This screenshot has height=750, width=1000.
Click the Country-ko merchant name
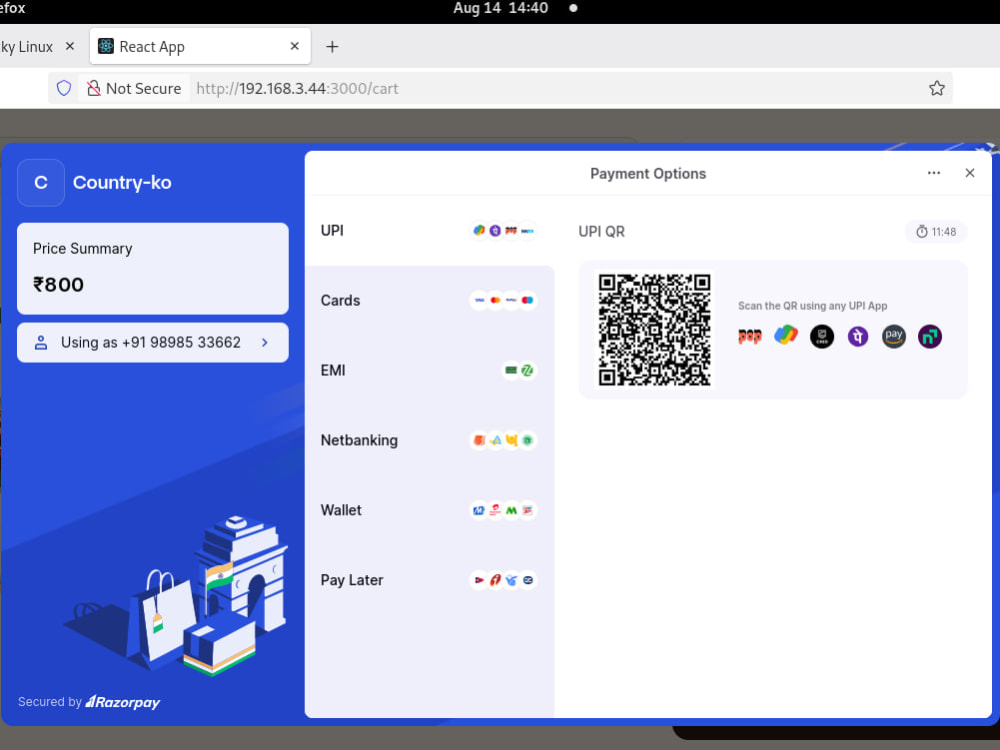point(122,183)
